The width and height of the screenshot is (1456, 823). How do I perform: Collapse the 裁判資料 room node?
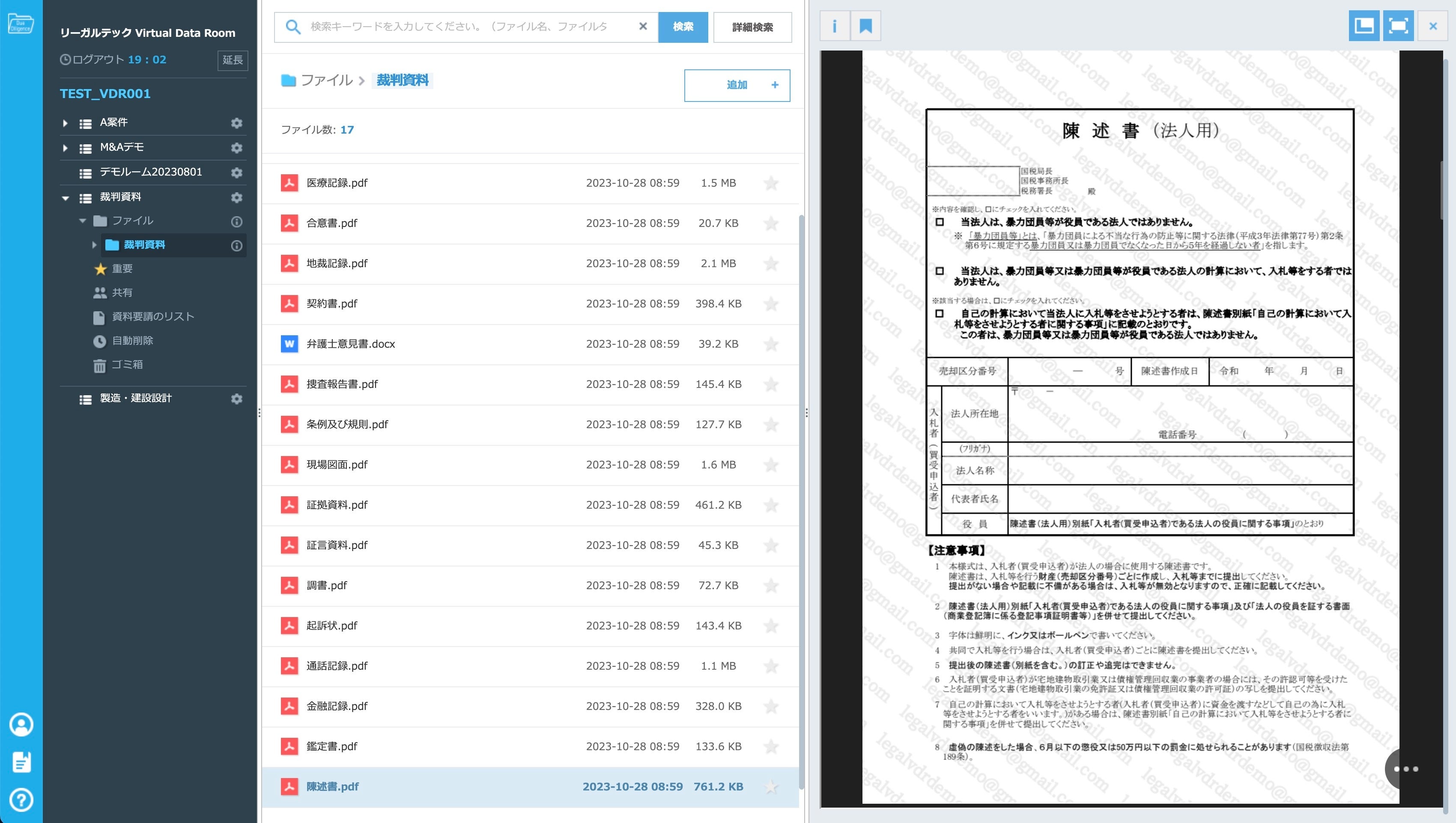tap(65, 198)
